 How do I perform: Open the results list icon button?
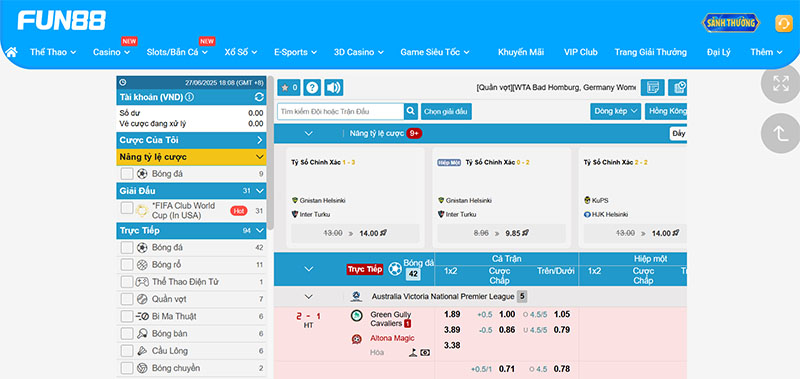pyautogui.click(x=653, y=88)
